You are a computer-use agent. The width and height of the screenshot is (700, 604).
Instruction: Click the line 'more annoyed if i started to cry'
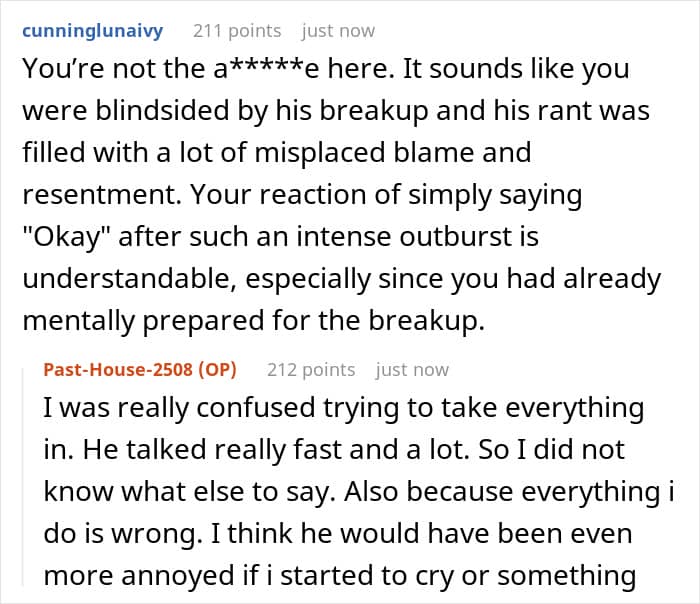pyautogui.click(x=340, y=576)
